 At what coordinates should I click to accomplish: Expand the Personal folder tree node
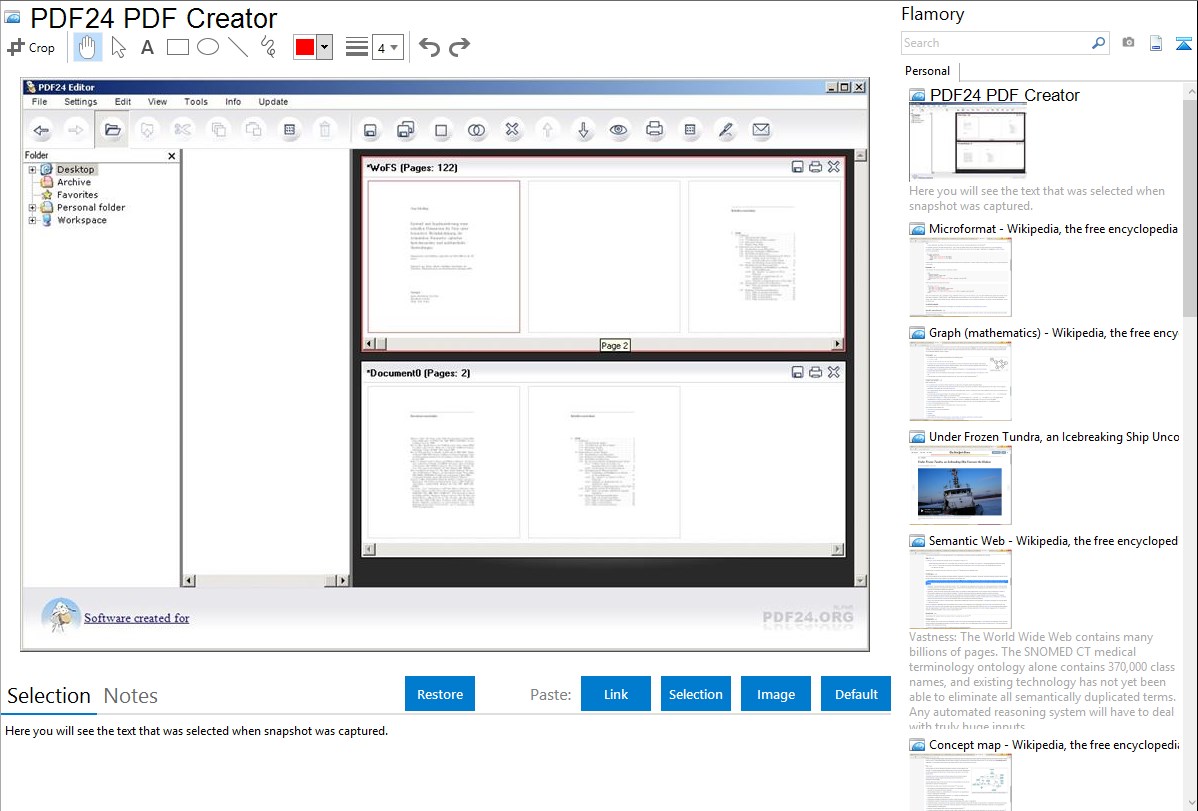pos(32,207)
